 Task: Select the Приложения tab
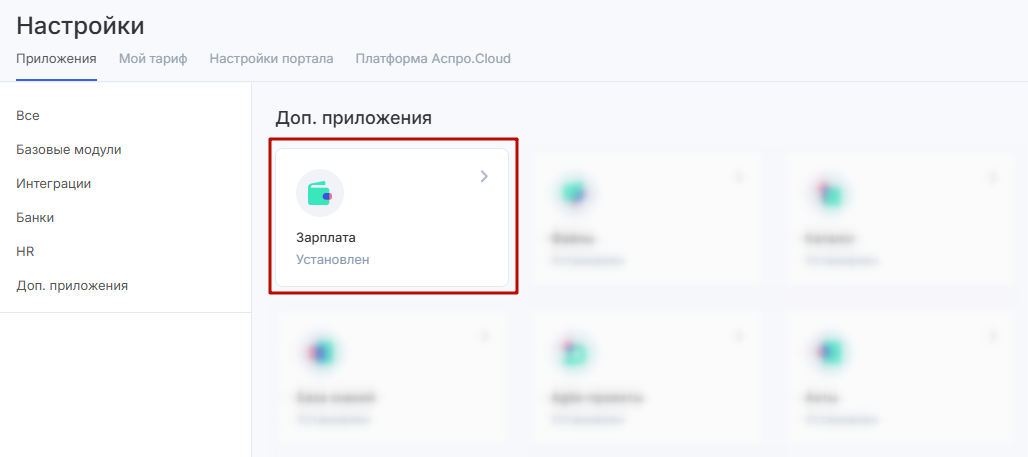click(56, 58)
